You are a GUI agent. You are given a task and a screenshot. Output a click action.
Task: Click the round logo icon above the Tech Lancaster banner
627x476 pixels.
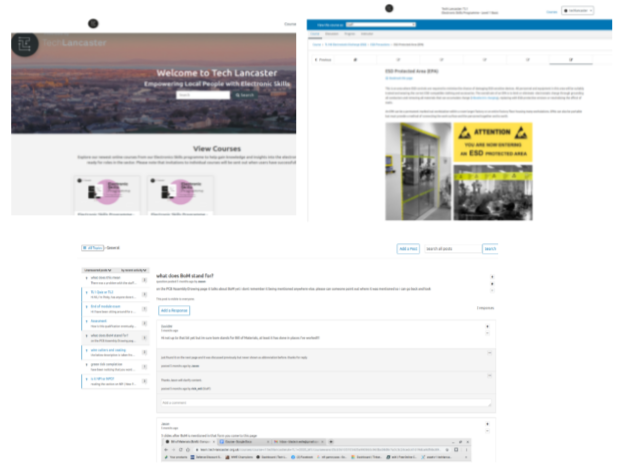[93, 24]
